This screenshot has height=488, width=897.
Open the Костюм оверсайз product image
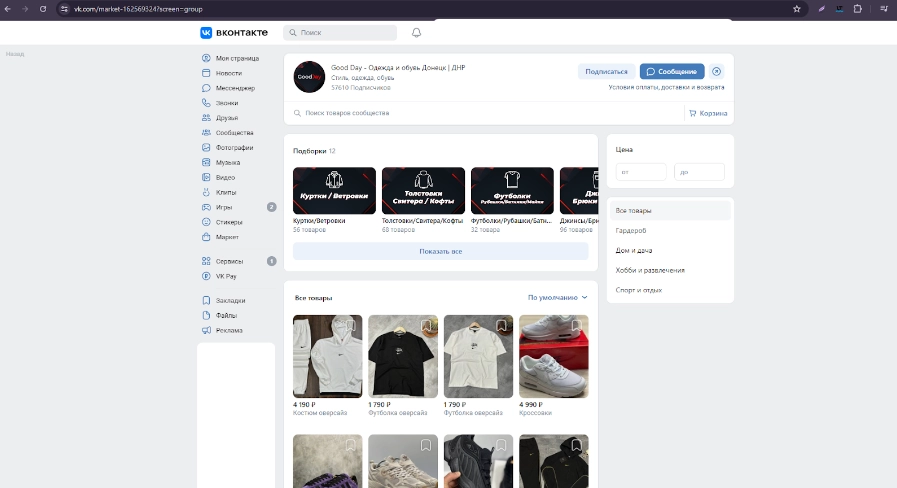[x=327, y=356]
